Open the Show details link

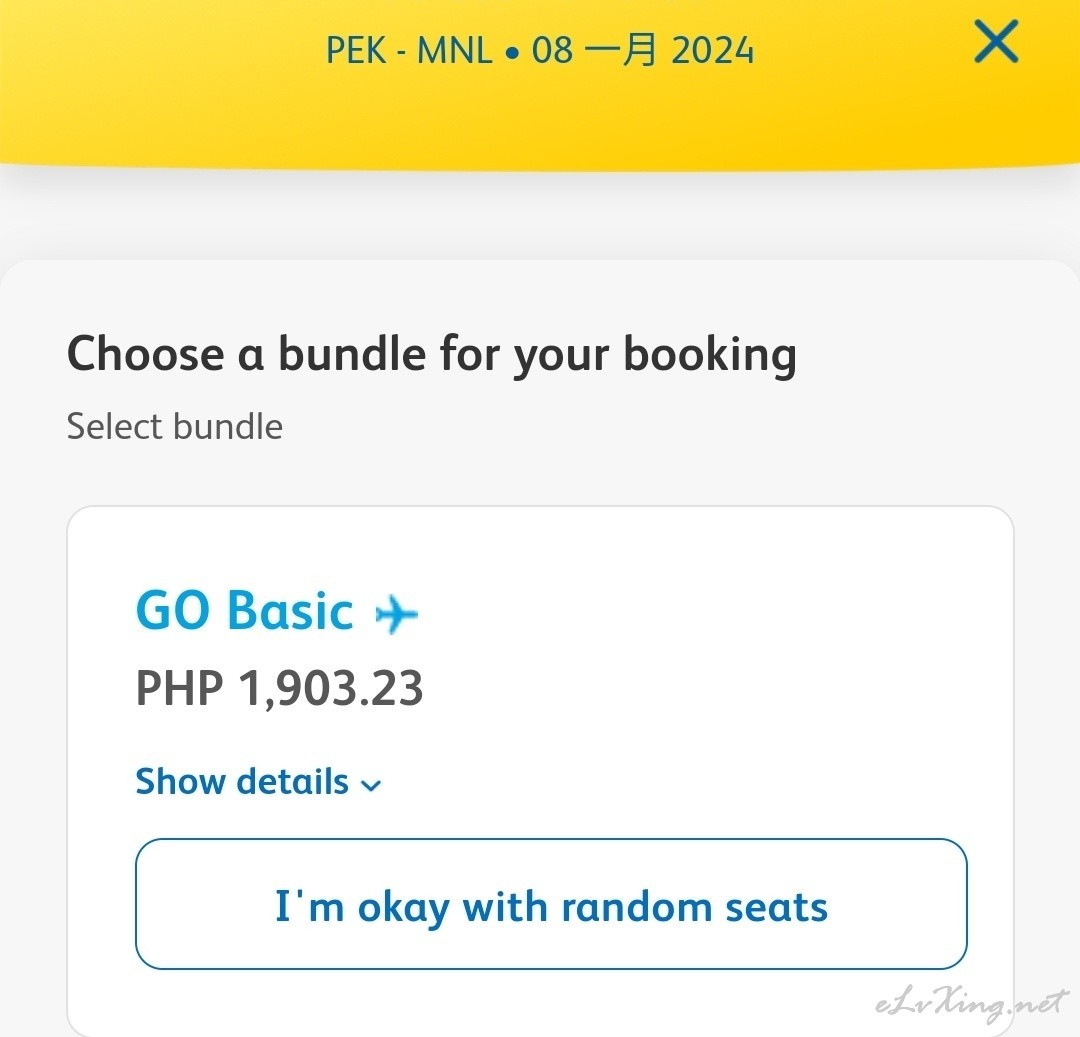tap(258, 782)
